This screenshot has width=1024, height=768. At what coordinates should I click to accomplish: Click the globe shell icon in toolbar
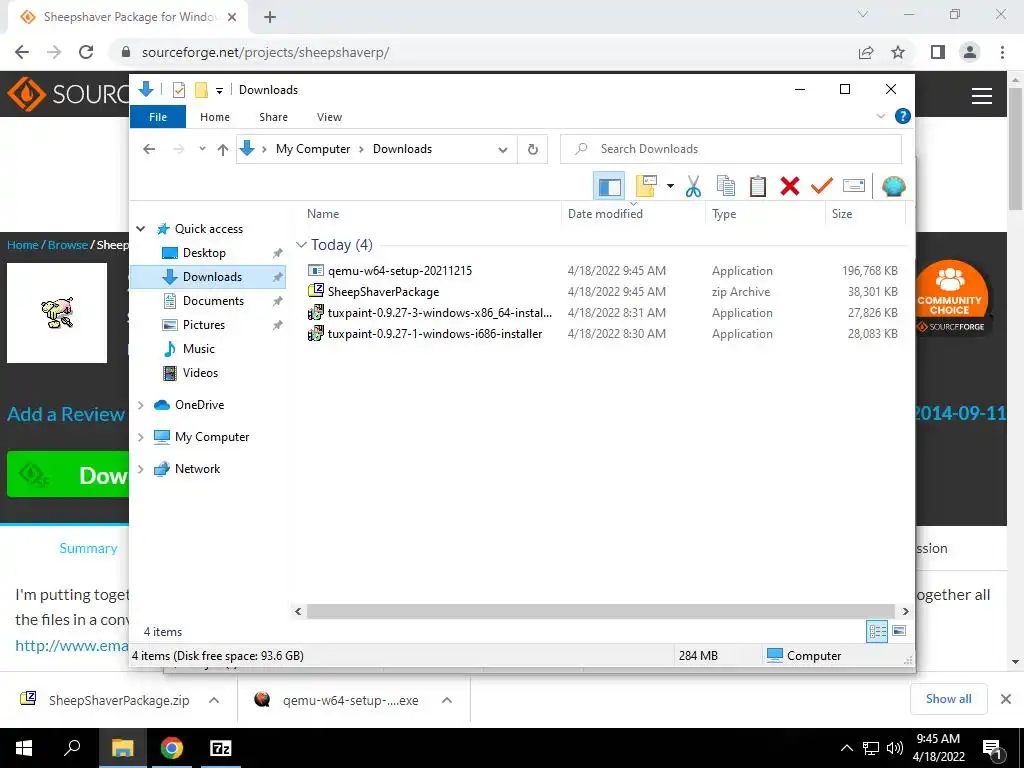pos(893,187)
